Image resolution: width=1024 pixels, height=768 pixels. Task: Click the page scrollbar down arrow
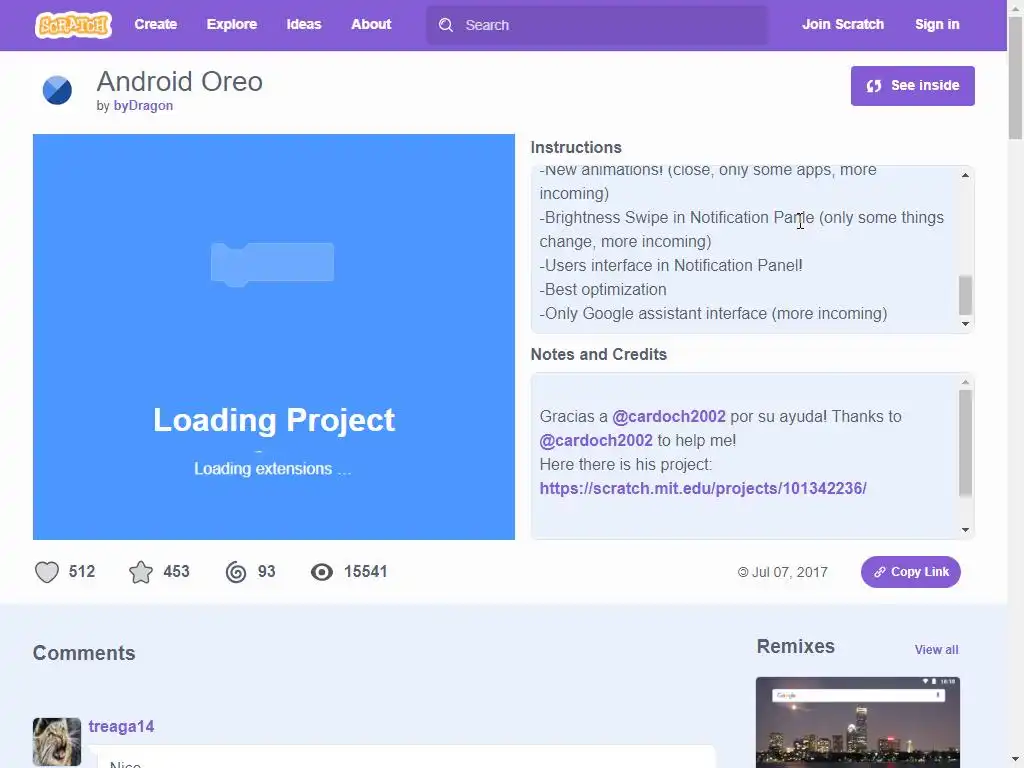(x=1015, y=760)
